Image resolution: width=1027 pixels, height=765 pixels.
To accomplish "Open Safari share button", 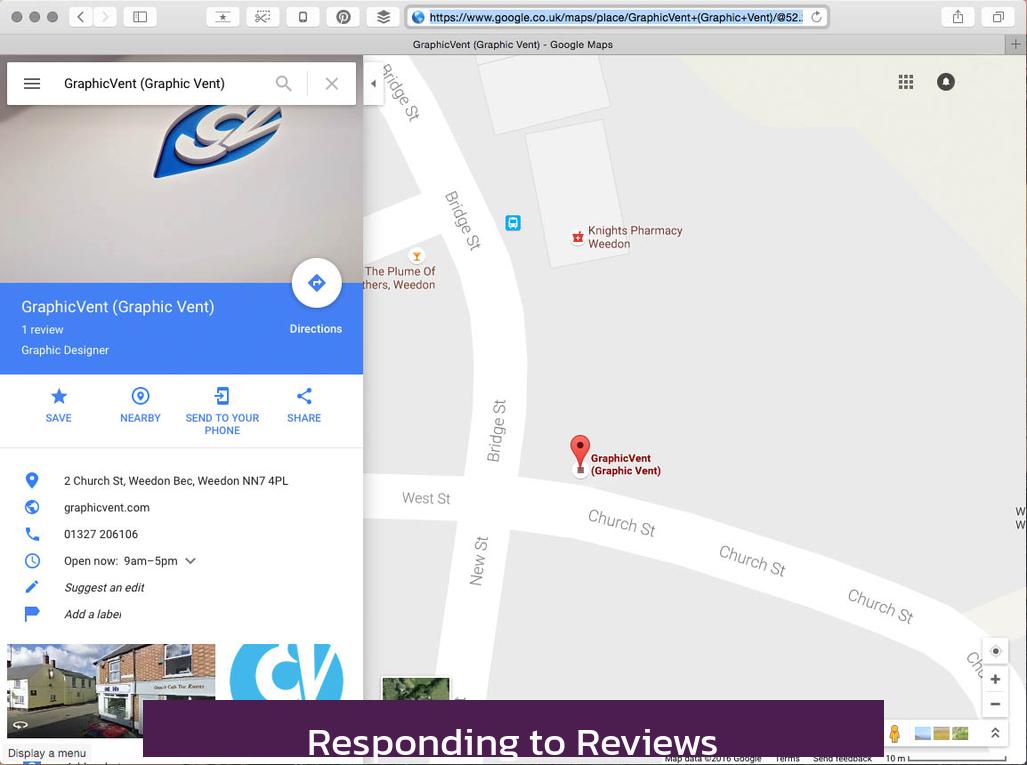I will tap(958, 17).
